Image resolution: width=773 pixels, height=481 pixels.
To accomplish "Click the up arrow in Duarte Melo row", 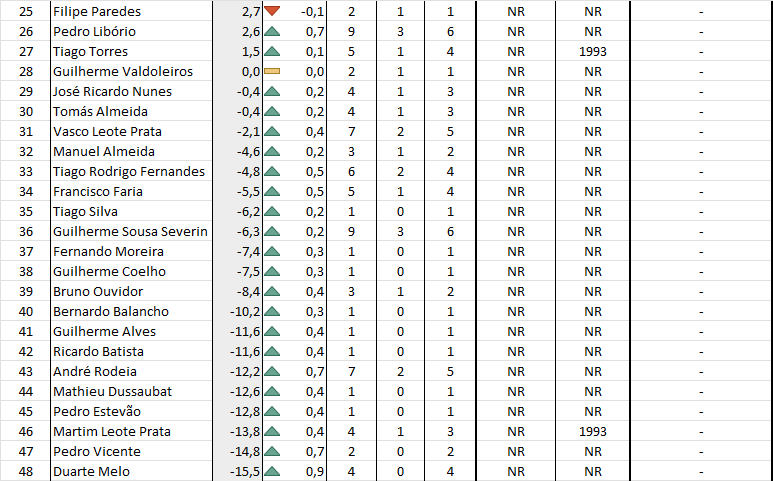I will coord(272,472).
